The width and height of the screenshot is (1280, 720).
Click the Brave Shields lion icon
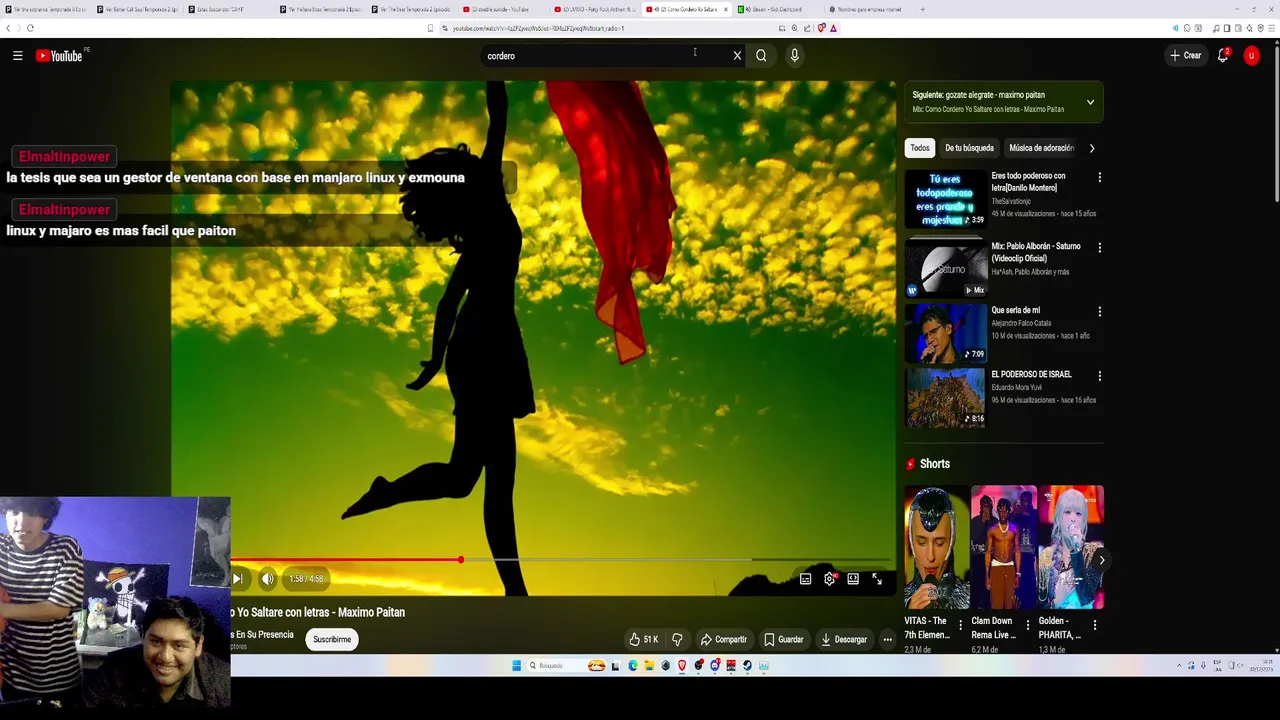(821, 28)
